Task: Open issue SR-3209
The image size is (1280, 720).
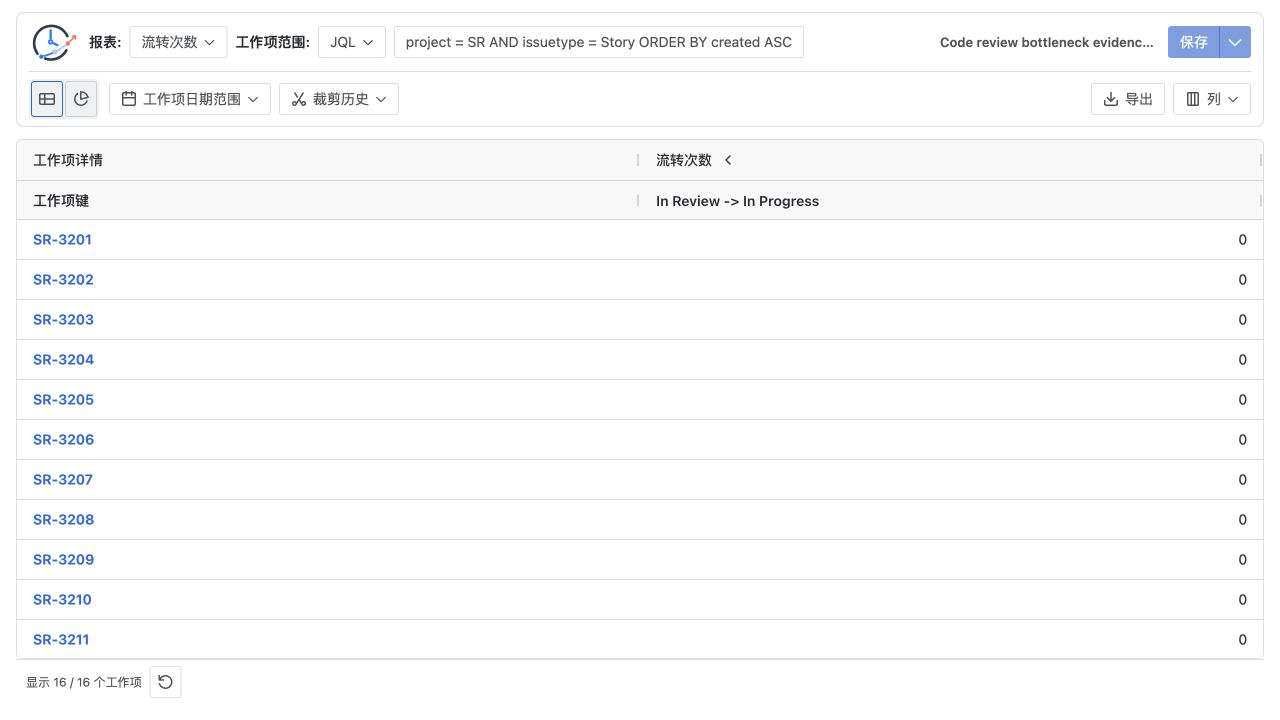Action: tap(63, 560)
